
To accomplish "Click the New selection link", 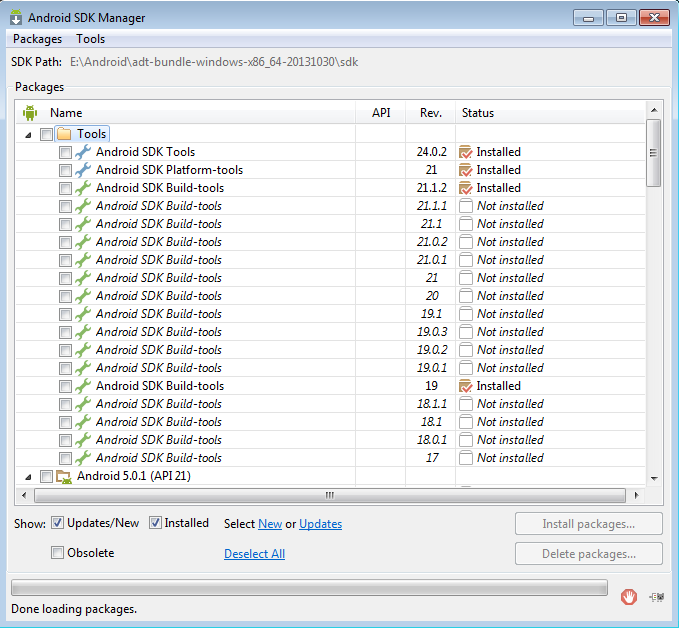I will [x=270, y=524].
